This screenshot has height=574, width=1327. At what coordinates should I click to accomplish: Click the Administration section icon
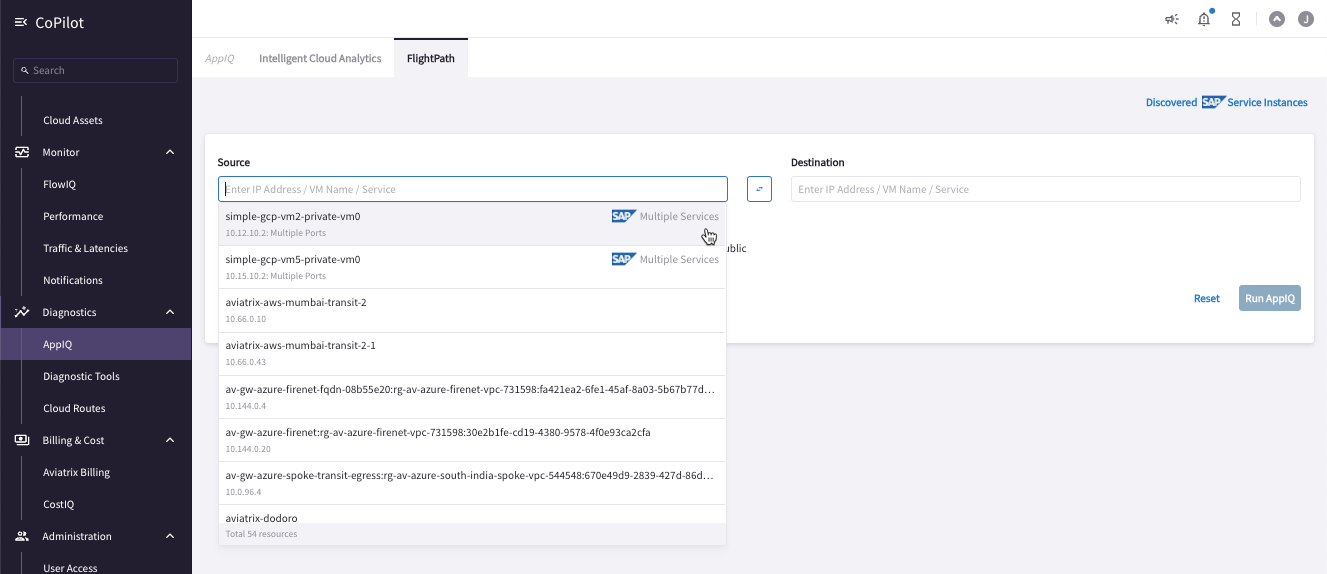point(22,536)
